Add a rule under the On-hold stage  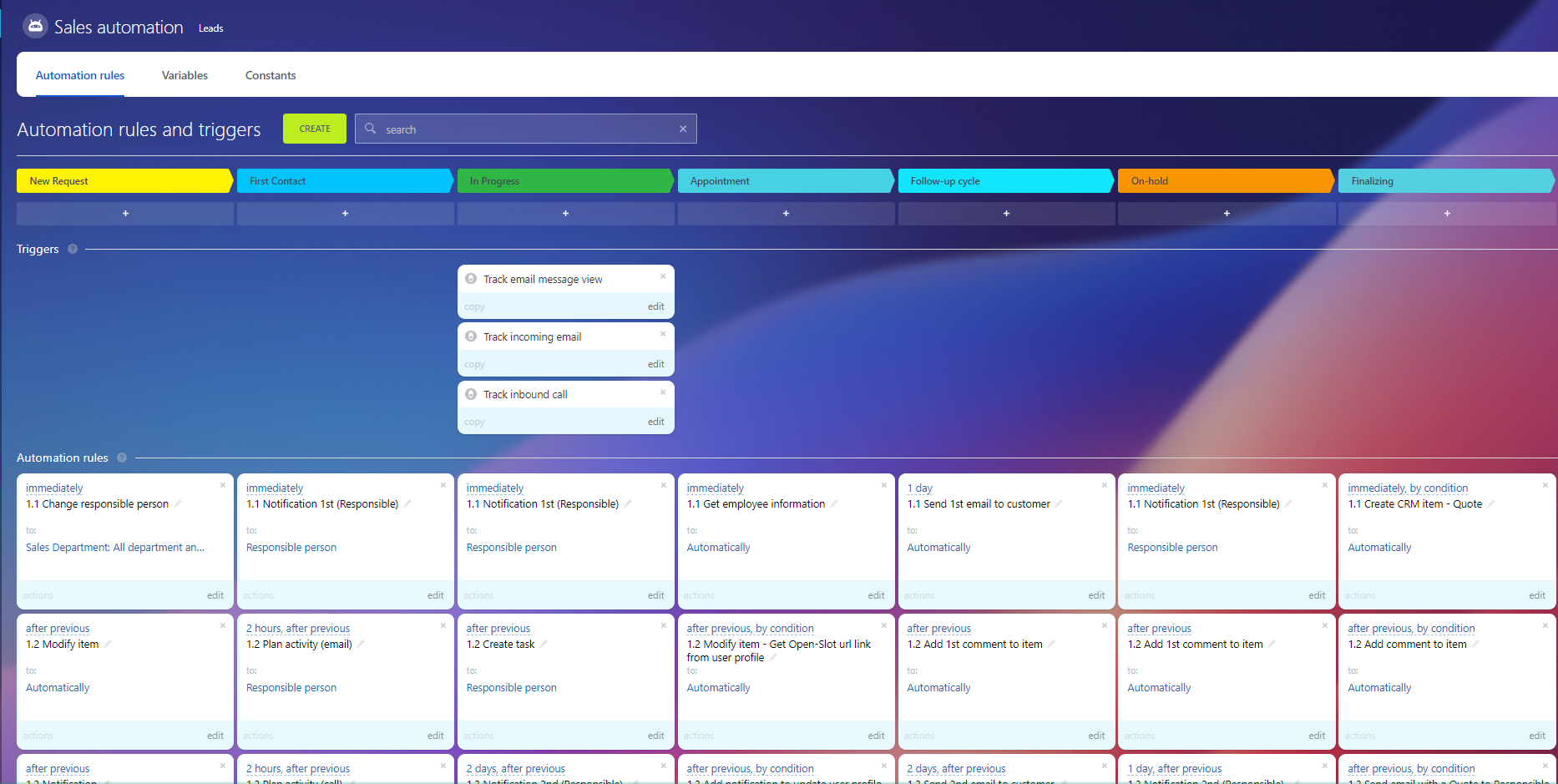(1226, 214)
